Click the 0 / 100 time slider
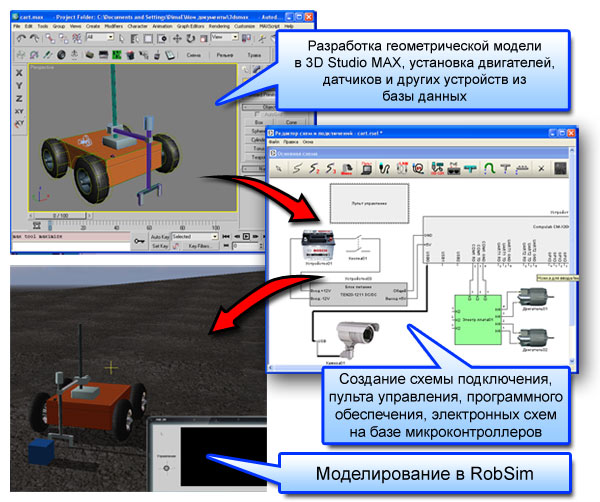 (x=60, y=215)
